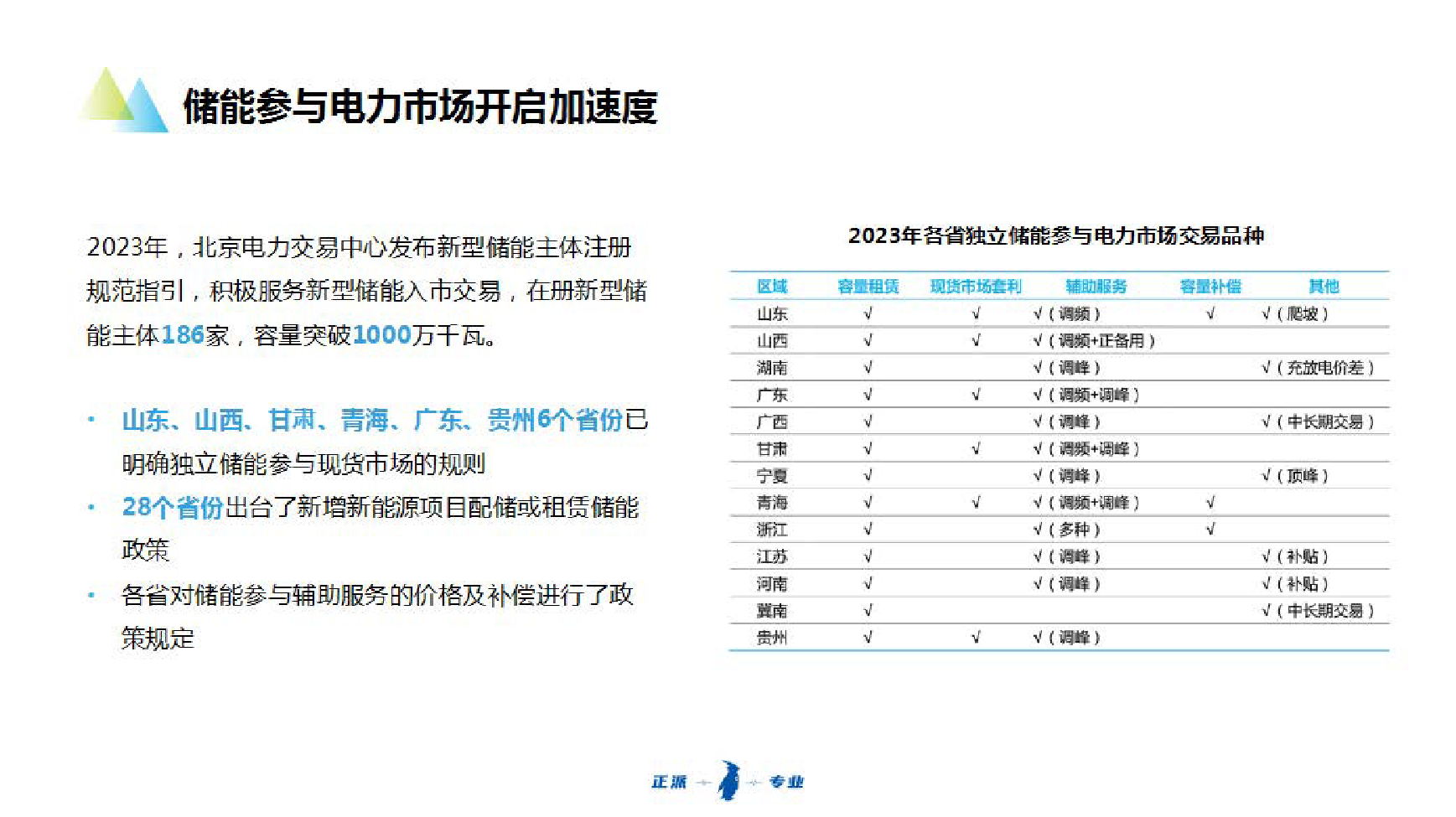Click the footer word 专业
1456x817 pixels.
coord(786,781)
